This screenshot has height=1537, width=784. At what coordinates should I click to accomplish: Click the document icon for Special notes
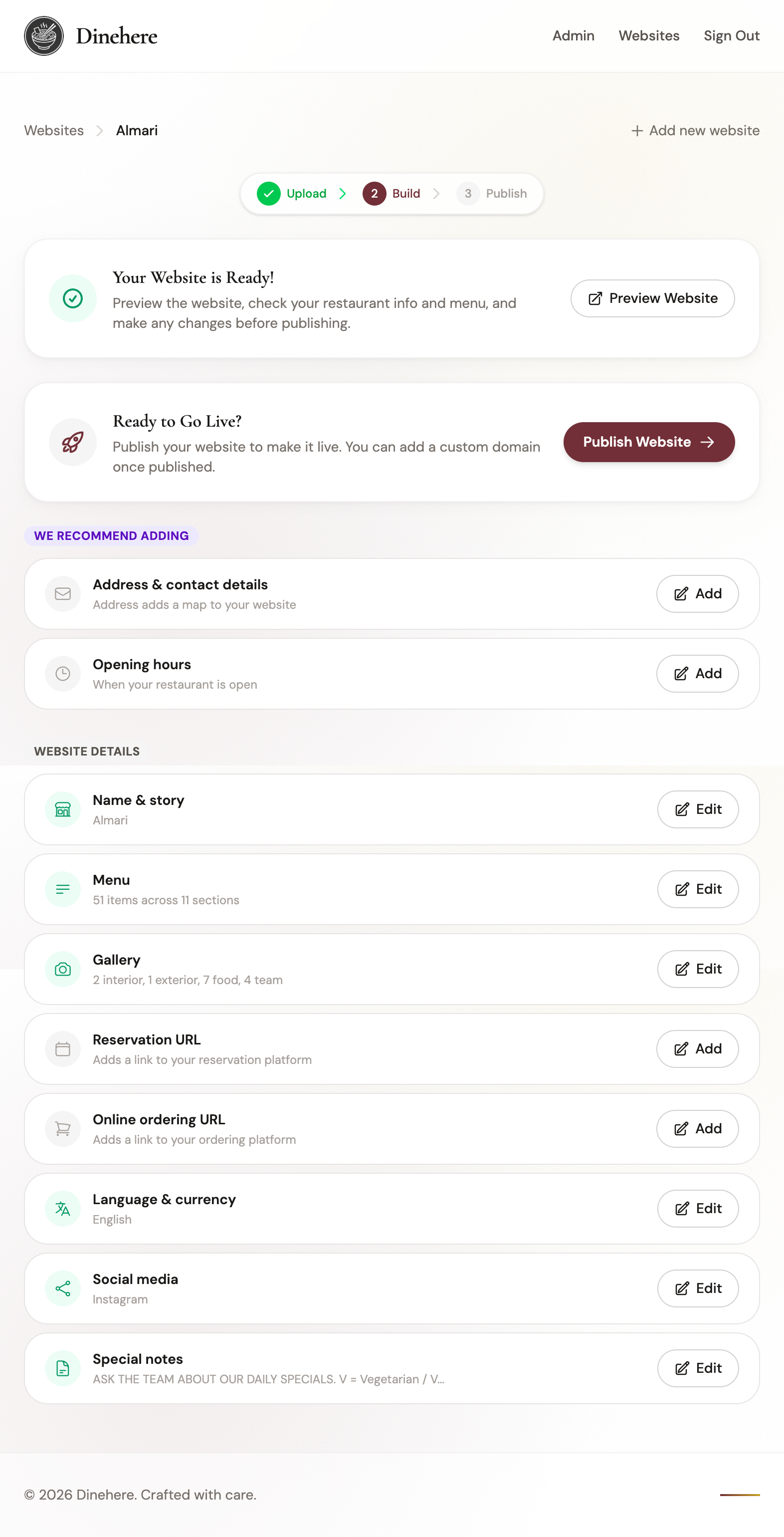(x=62, y=1368)
